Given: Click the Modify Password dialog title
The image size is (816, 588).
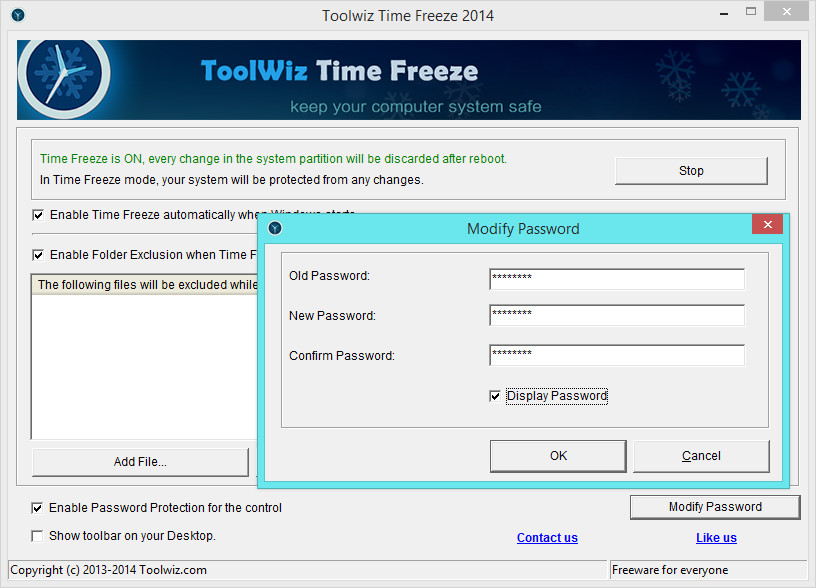Looking at the screenshot, I should pyautogui.click(x=523, y=229).
